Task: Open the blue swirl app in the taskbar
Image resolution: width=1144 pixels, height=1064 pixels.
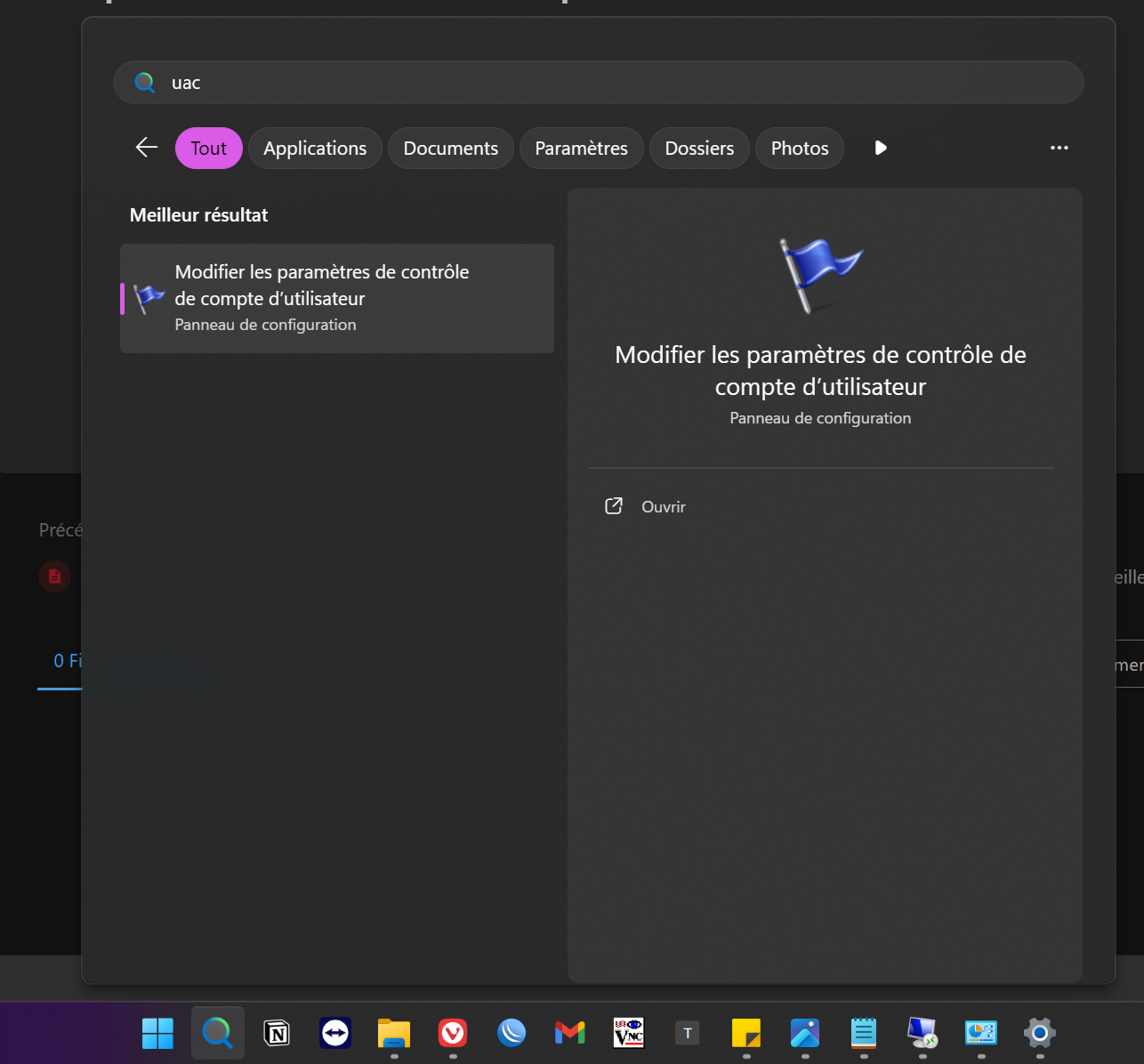Action: [512, 1033]
